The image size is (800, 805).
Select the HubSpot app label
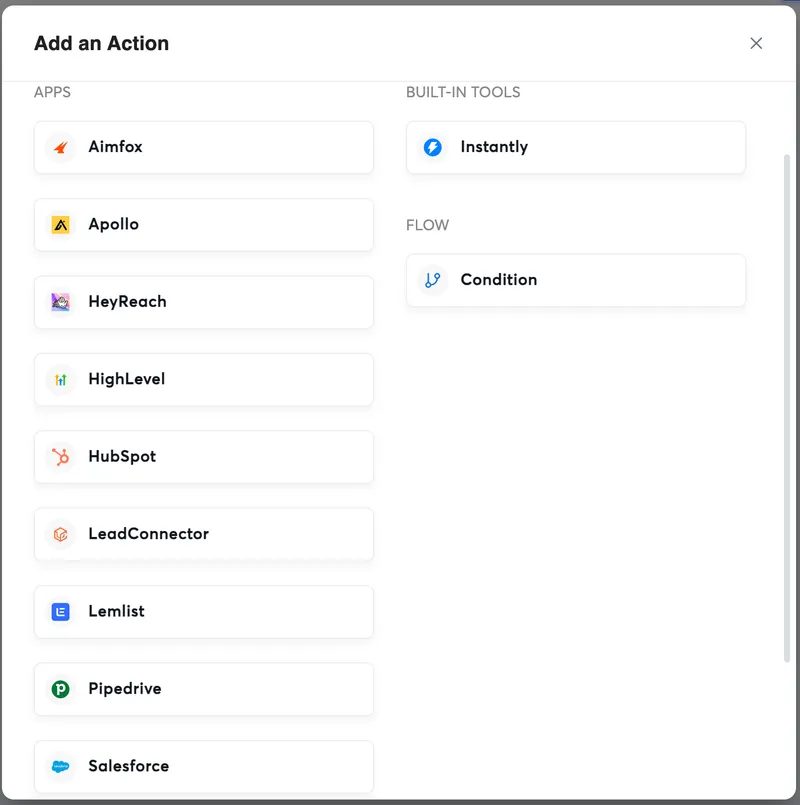122,457
